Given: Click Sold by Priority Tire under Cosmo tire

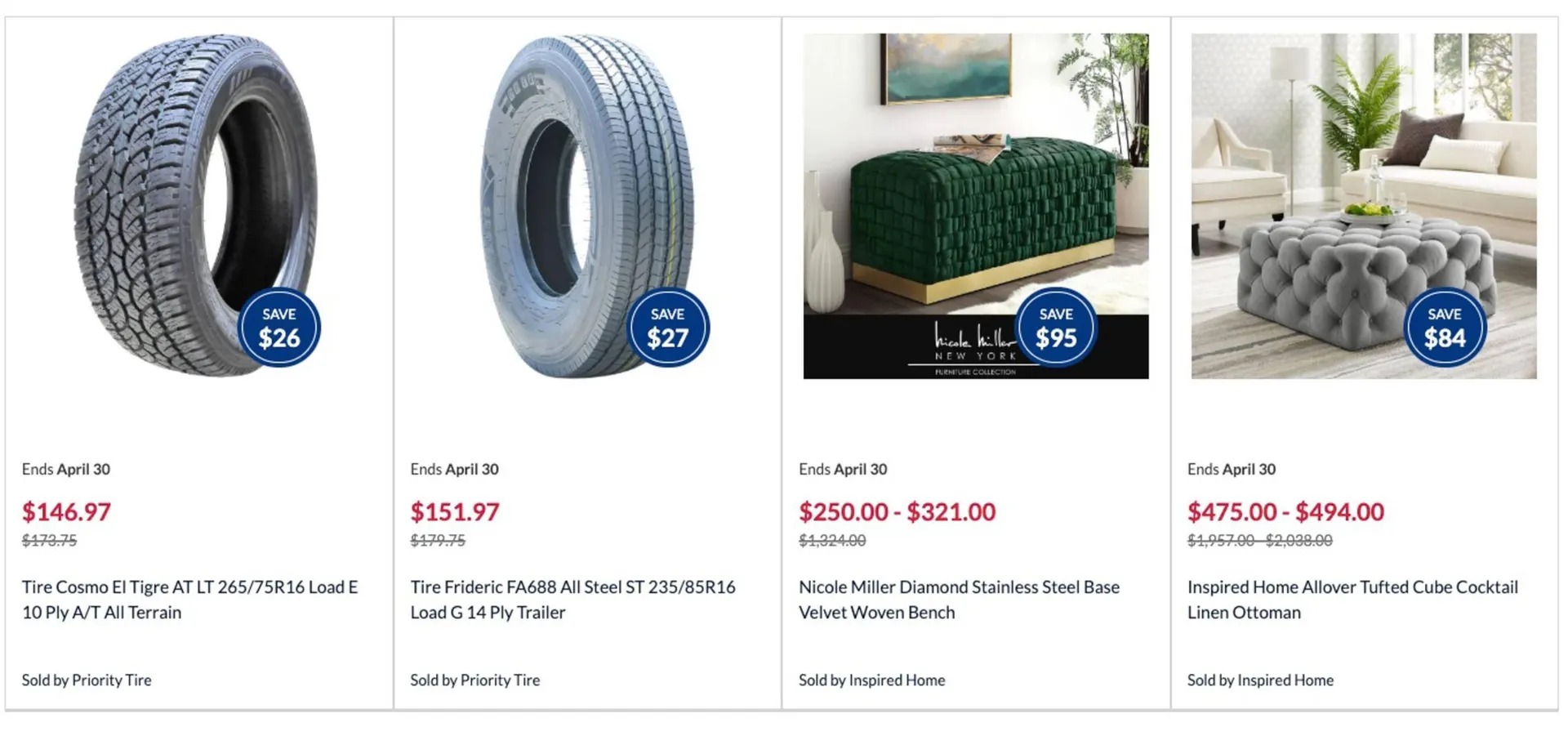Looking at the screenshot, I should coord(87,680).
